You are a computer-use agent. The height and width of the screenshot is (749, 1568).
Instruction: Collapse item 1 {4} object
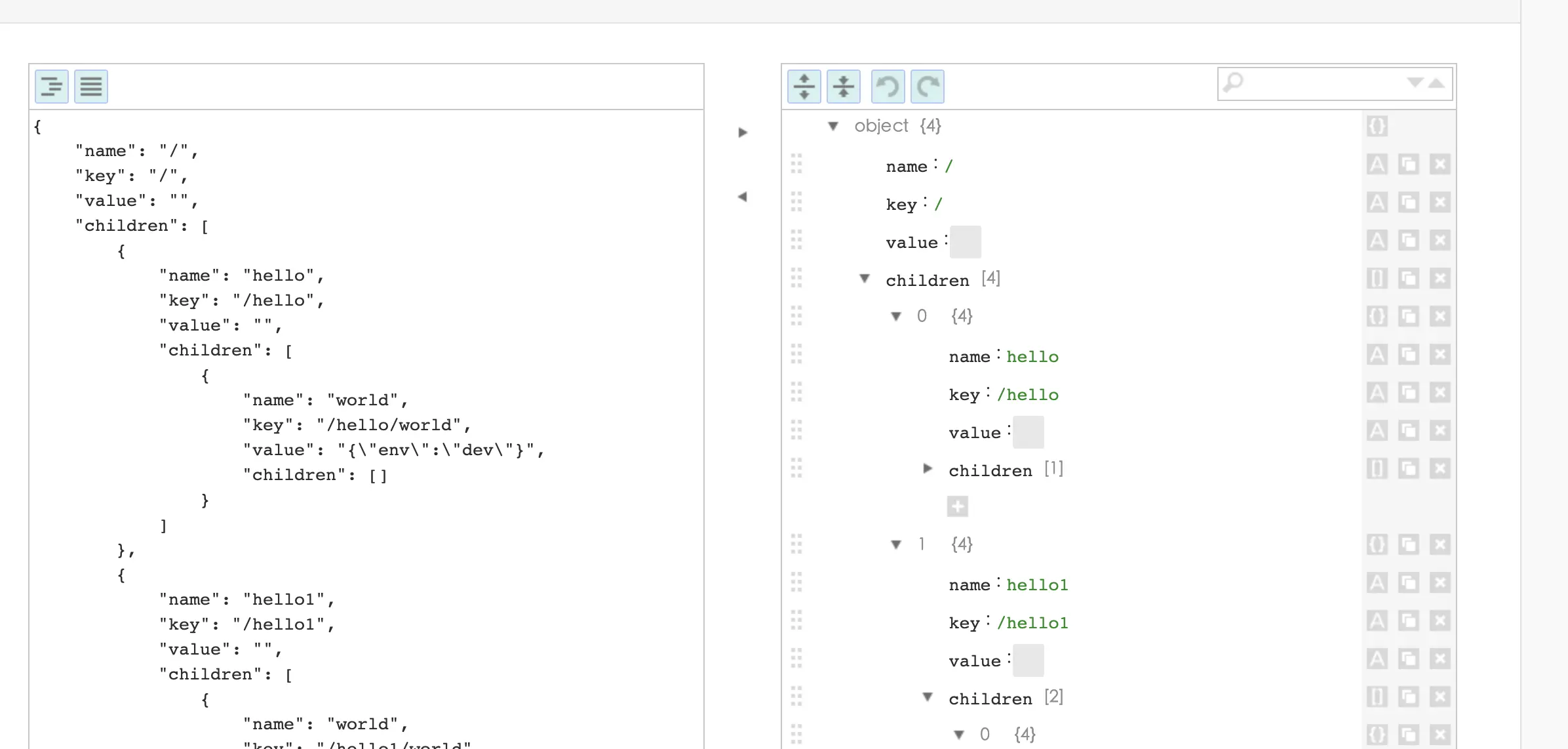895,544
